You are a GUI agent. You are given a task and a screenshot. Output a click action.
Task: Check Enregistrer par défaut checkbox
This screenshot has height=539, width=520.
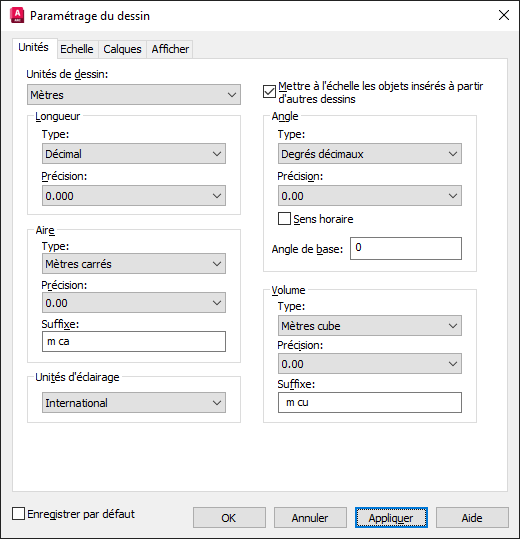[x=19, y=514]
